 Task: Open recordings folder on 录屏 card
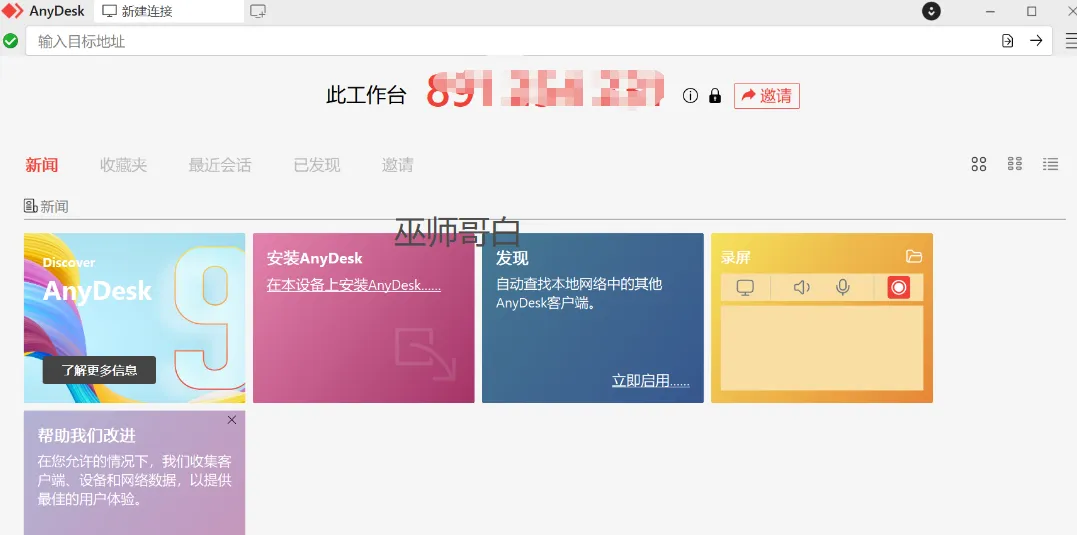pos(914,256)
